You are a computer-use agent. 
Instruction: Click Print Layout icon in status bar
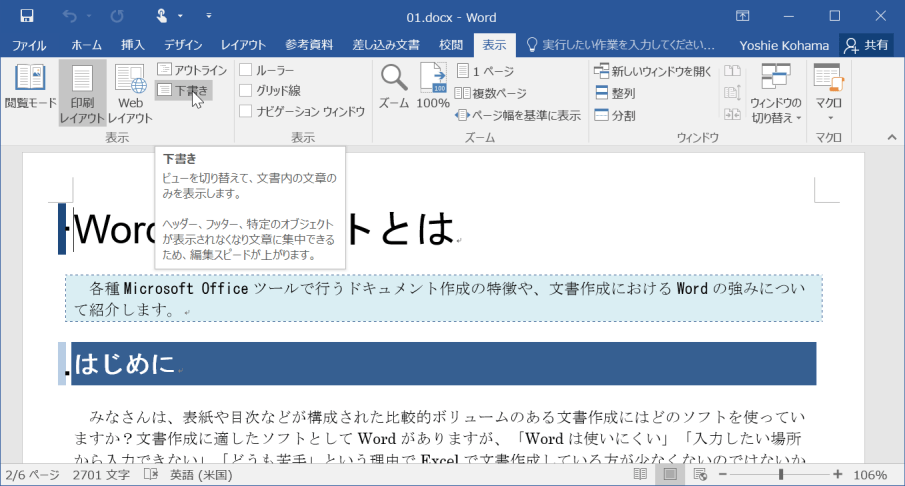click(670, 474)
